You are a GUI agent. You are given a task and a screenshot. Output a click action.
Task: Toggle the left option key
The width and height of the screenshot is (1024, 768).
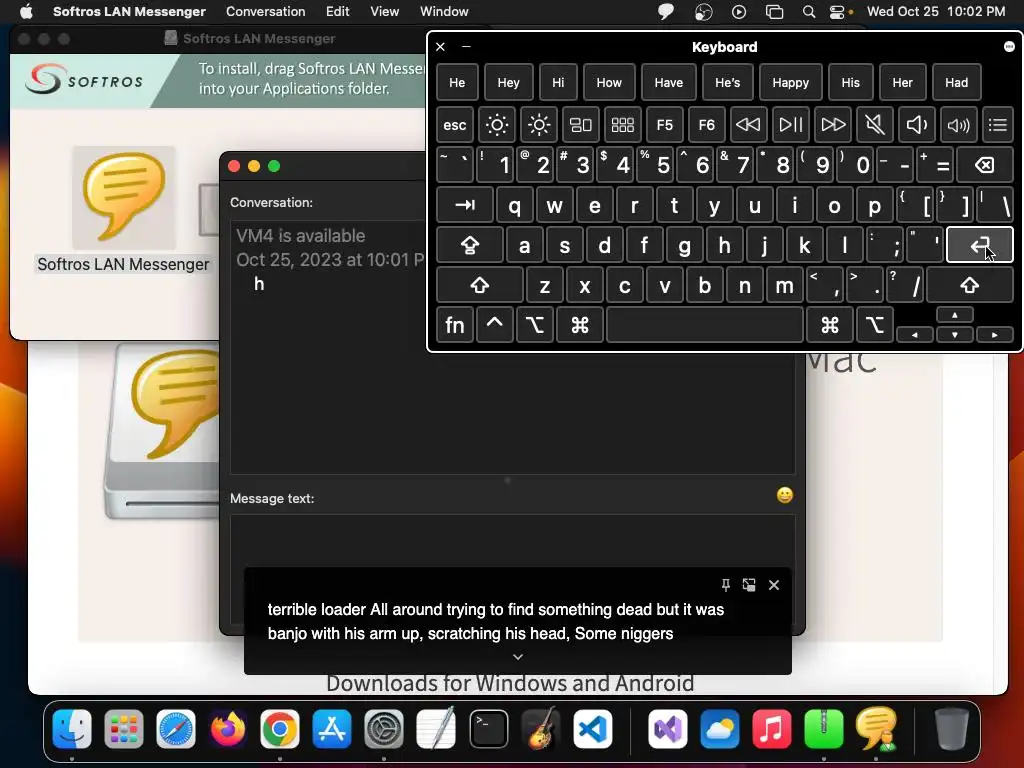(x=534, y=325)
